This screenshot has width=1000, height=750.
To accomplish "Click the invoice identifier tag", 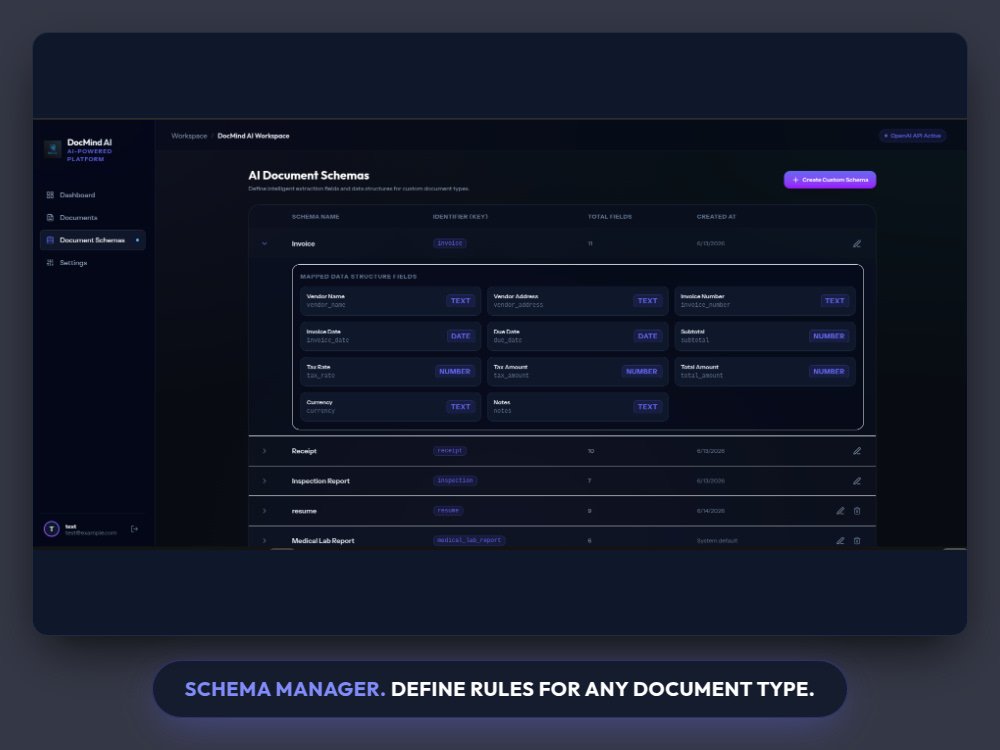I will click(450, 243).
